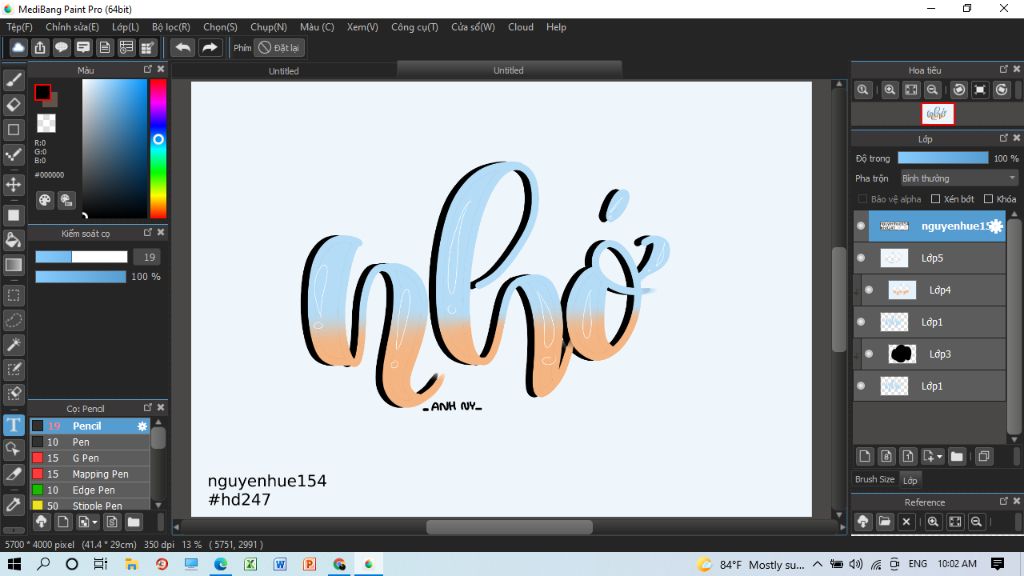Hide the Lớp5 layer
Viewport: 1024px width, 576px height.
[861, 258]
